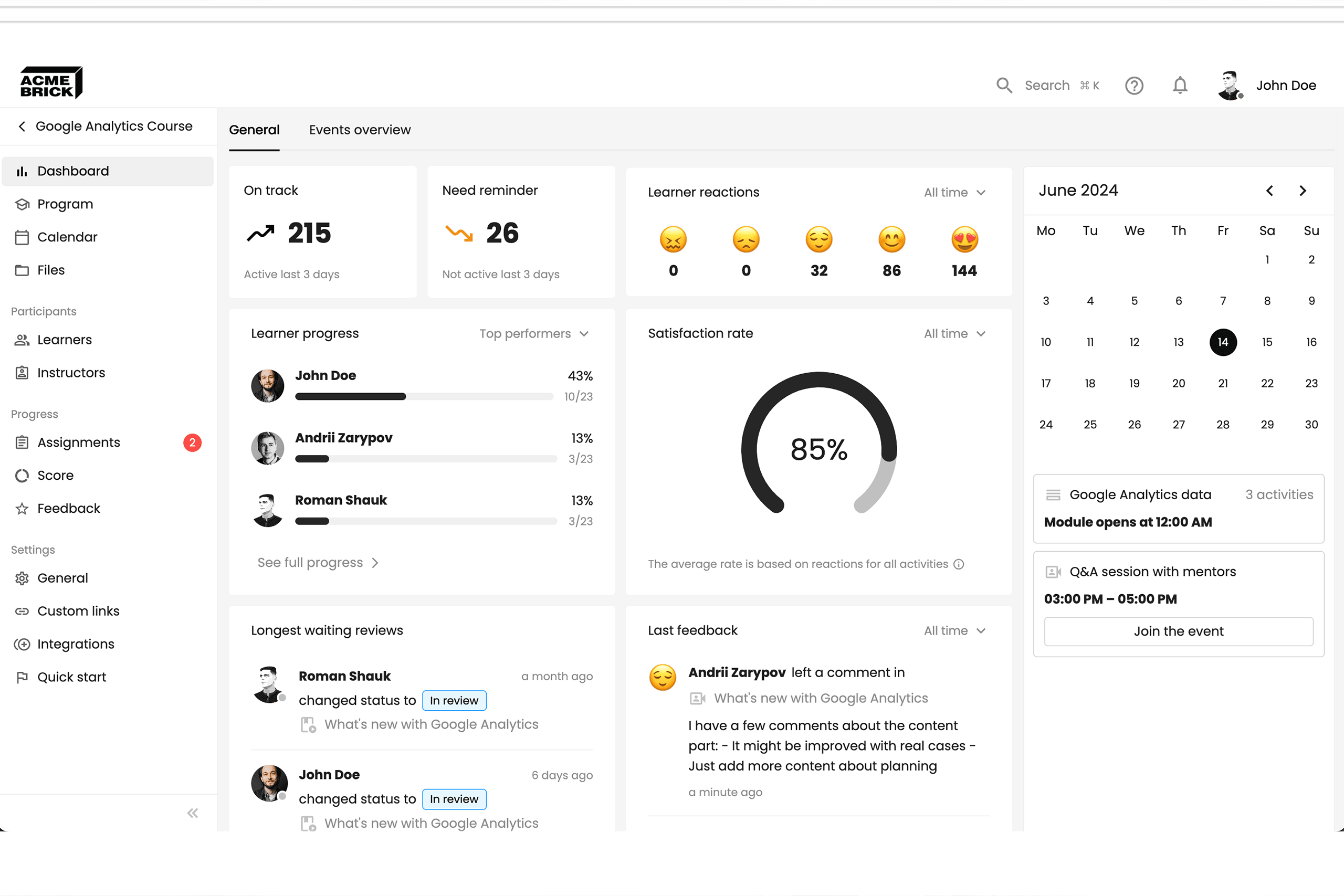Viewport: 1344px width, 896px height.
Task: Click Join the event button
Action: tap(1178, 631)
